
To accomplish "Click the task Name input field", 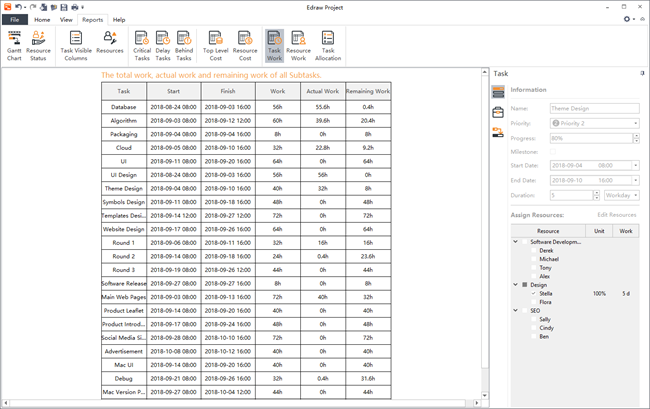I will tap(593, 108).
